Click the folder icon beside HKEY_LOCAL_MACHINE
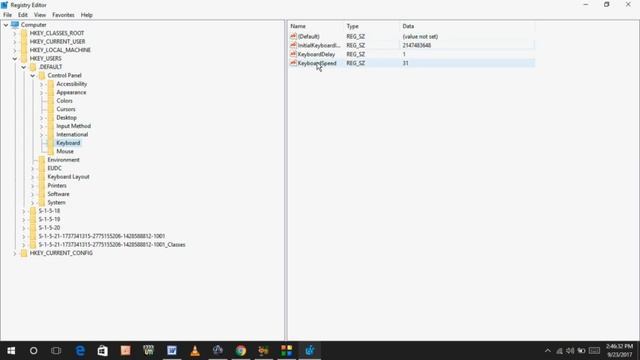Image resolution: width=640 pixels, height=360 pixels. [24, 50]
